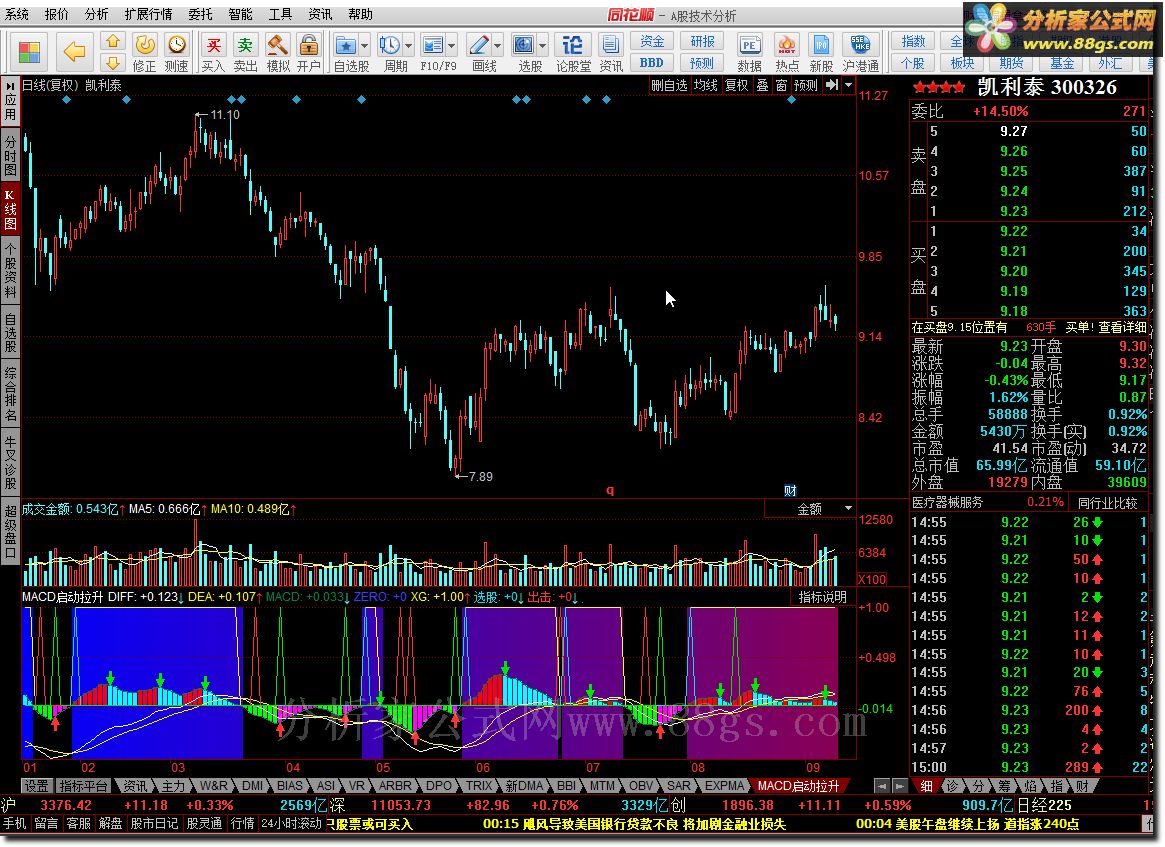Open the 数据 PE icon
This screenshot has width=1165, height=847.
(x=749, y=45)
